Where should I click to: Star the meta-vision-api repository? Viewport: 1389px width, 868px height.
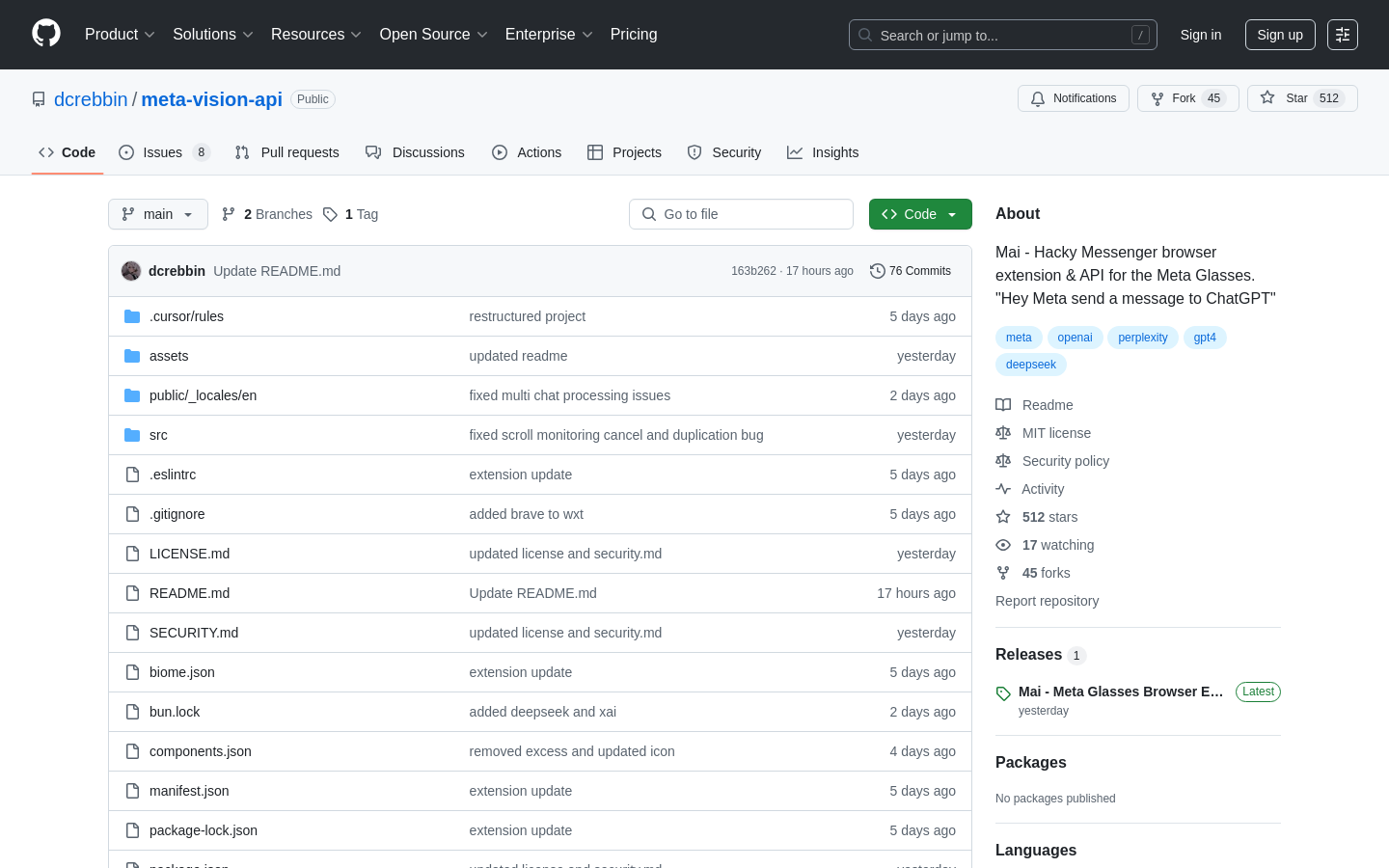click(1302, 98)
